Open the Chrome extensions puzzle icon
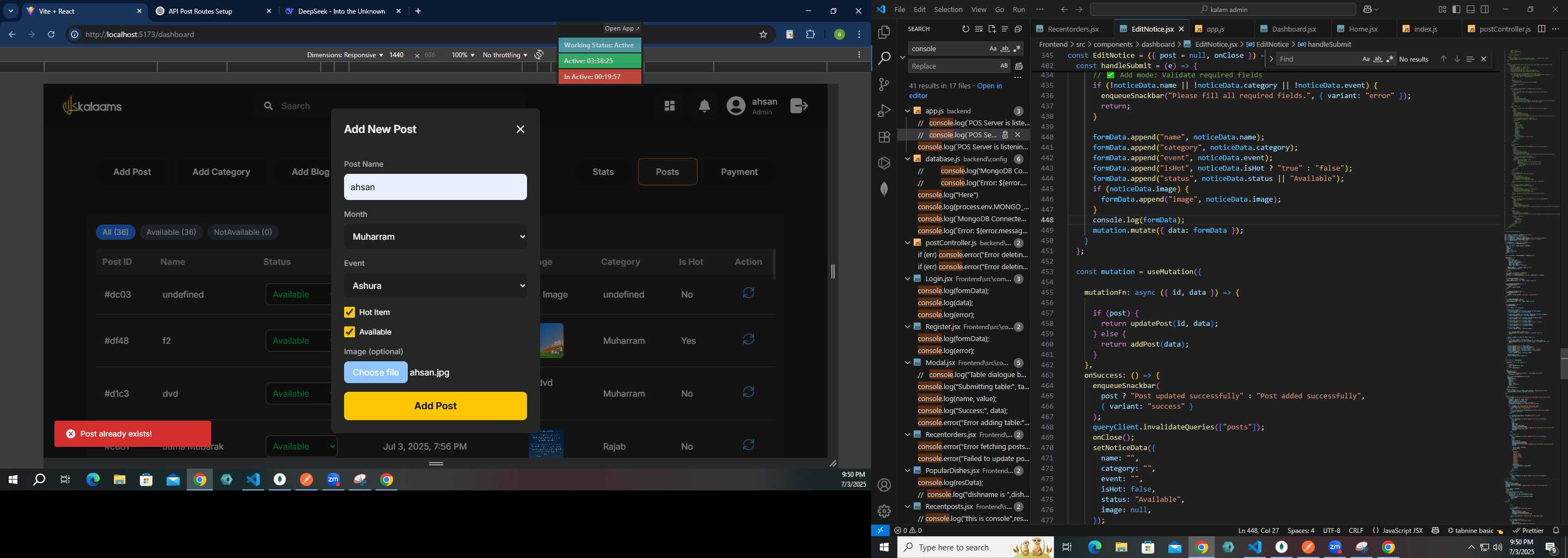 click(x=811, y=35)
